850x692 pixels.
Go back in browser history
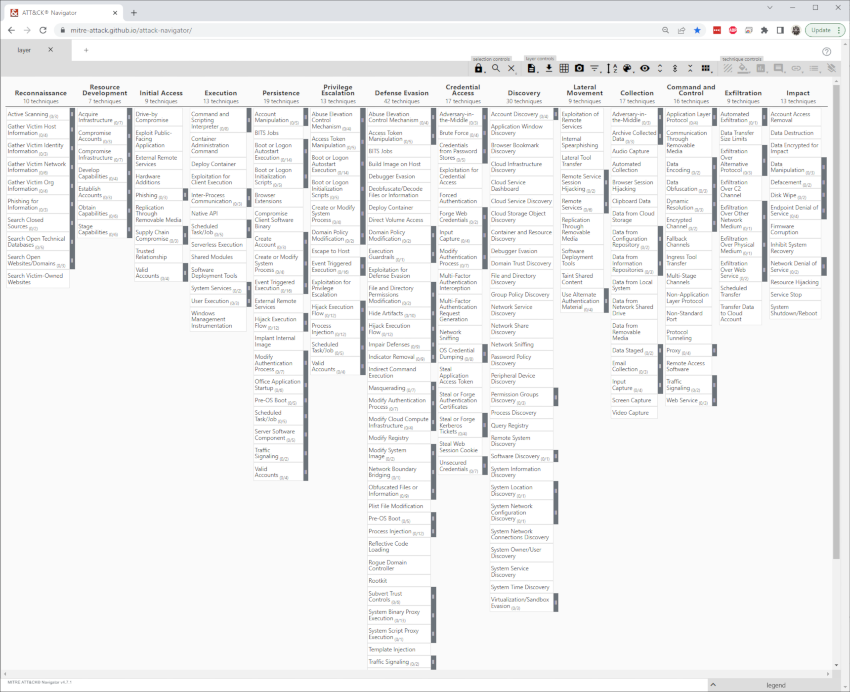coord(11,30)
